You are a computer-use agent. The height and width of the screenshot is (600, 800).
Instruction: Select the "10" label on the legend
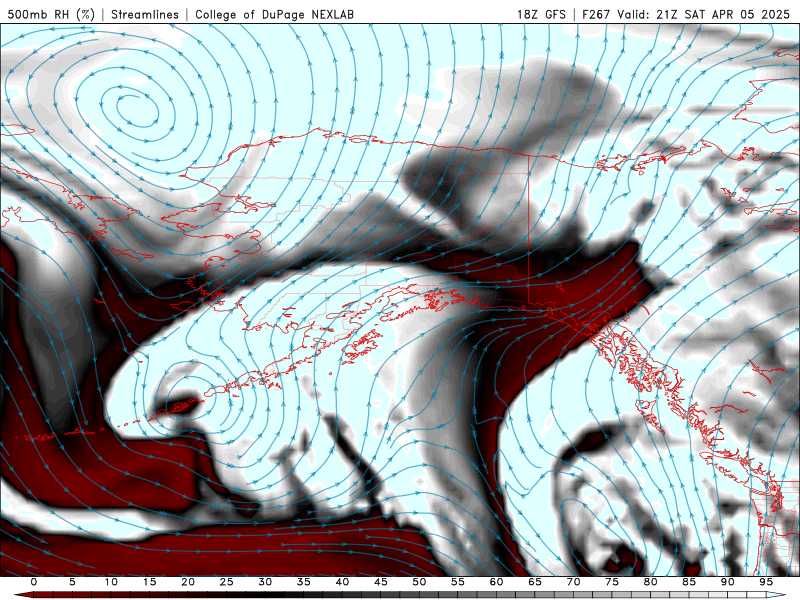tap(111, 582)
